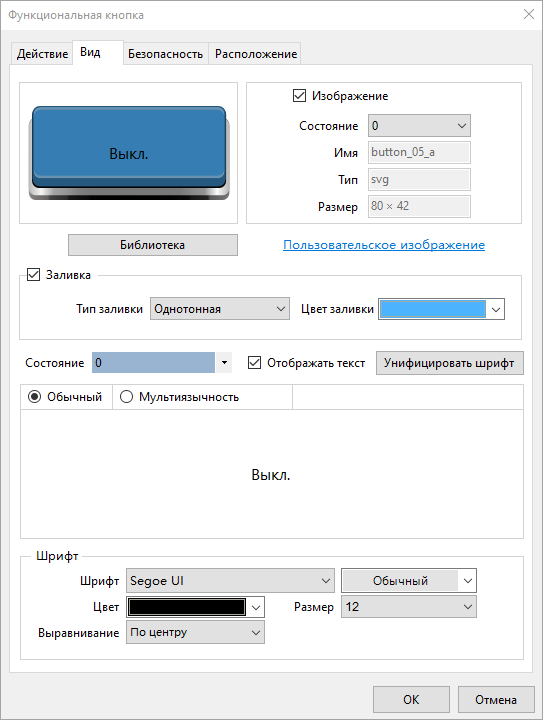
Task: Open the text Состояние state dropdown arrow
Action: pos(224,363)
